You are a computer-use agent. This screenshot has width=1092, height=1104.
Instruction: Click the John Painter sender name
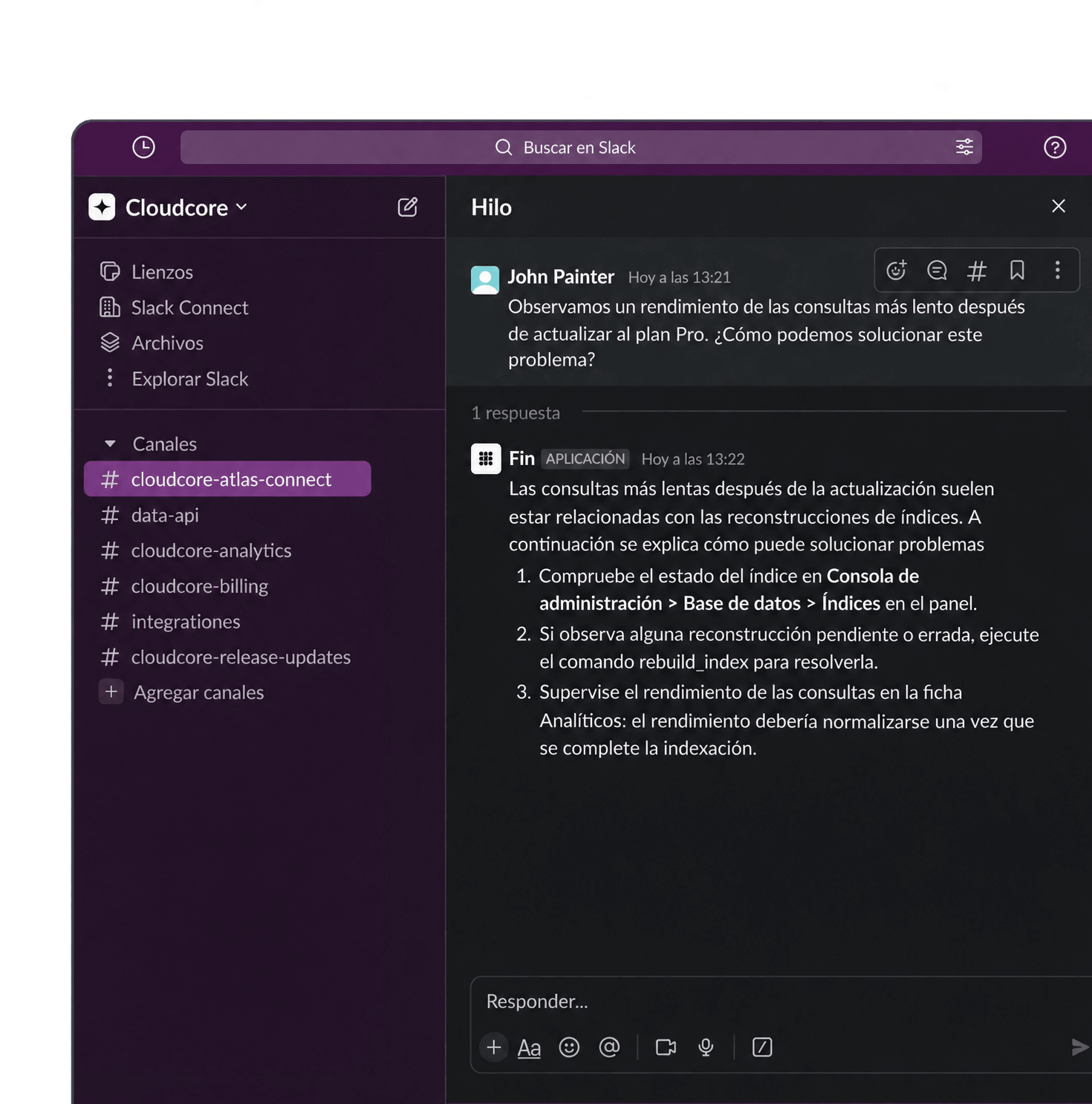[561, 277]
